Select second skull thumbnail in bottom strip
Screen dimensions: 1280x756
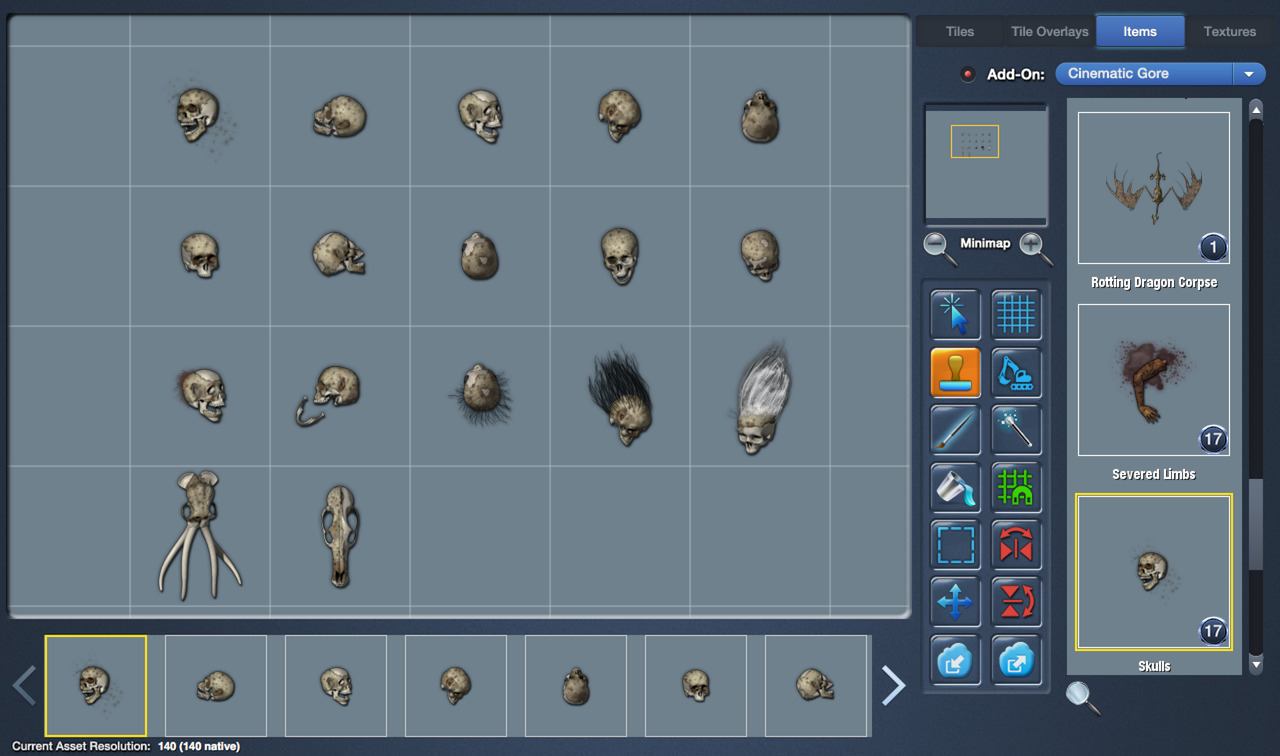click(216, 686)
